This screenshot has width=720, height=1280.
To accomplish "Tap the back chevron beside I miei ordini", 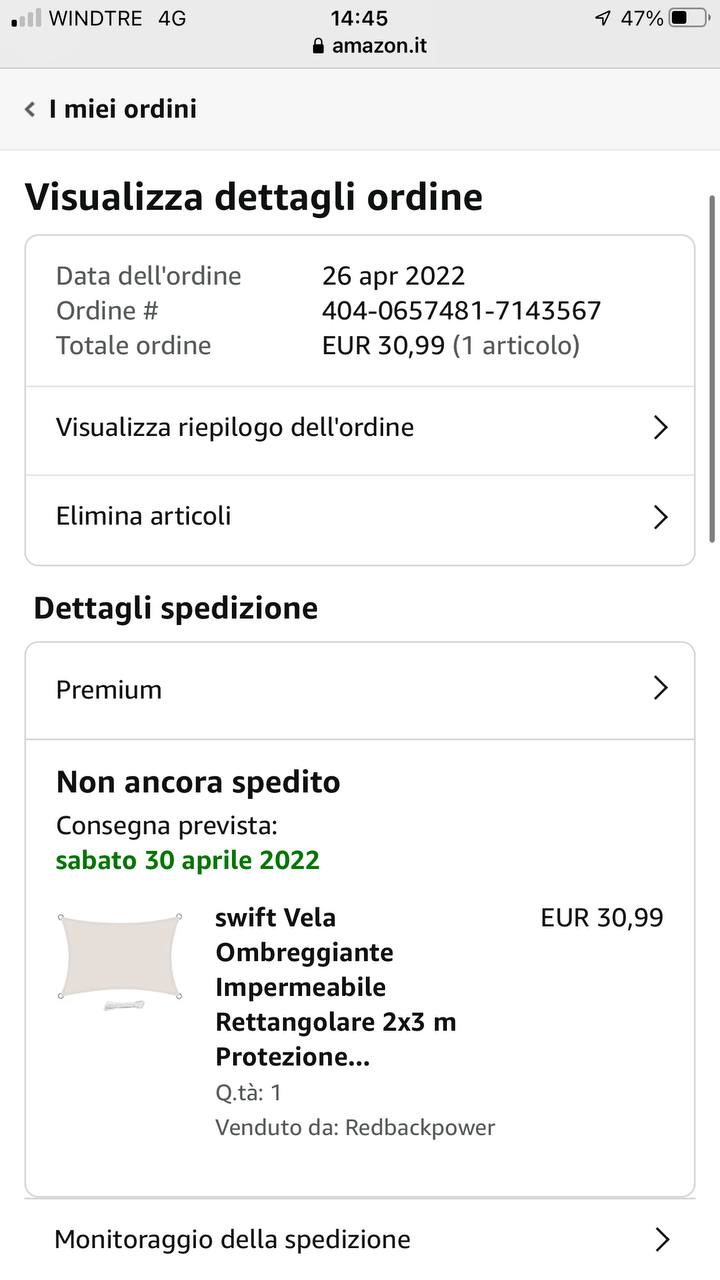I will (30, 109).
